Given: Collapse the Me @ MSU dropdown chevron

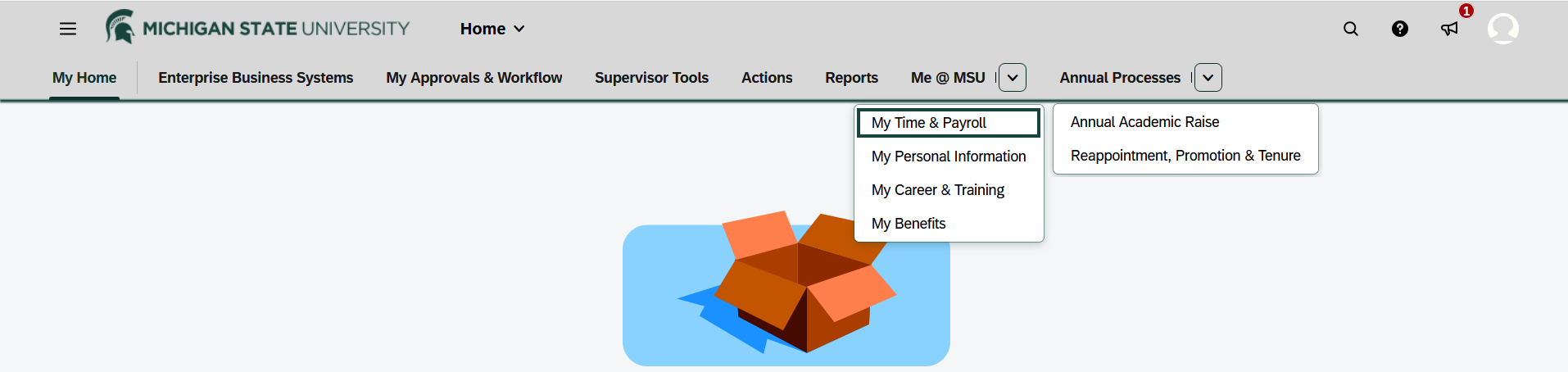Looking at the screenshot, I should coord(1013,78).
